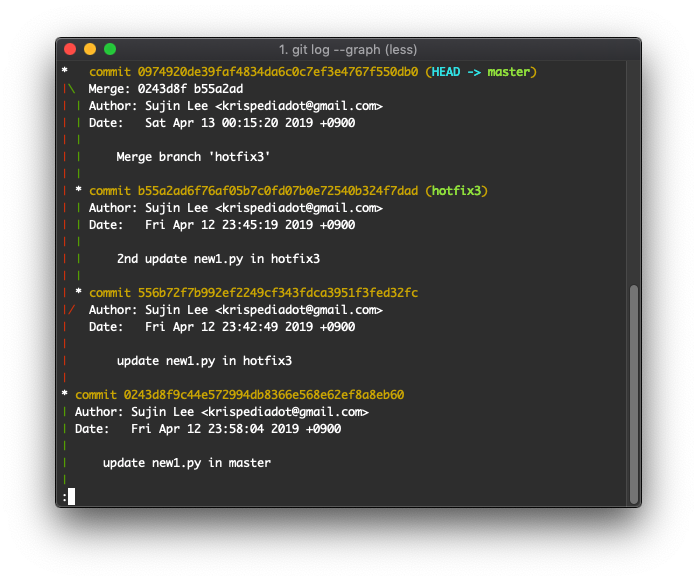This screenshot has width=697, height=581.
Task: Click the Author line under commit 556b72f
Action: coord(236,310)
